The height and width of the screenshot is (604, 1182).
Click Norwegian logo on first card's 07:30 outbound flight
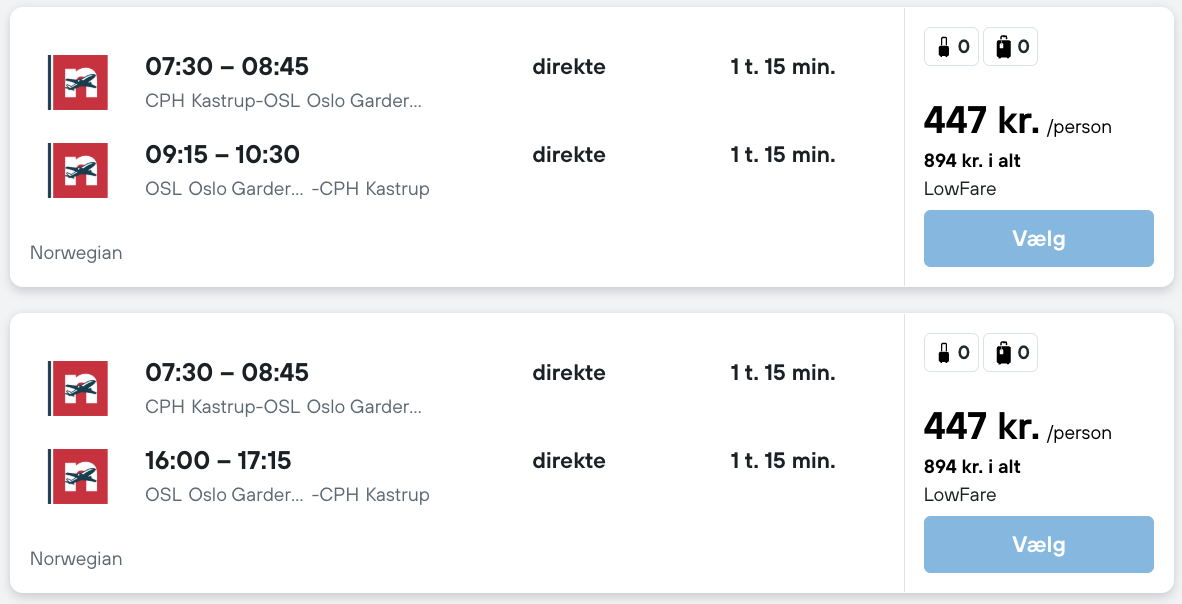click(x=79, y=82)
